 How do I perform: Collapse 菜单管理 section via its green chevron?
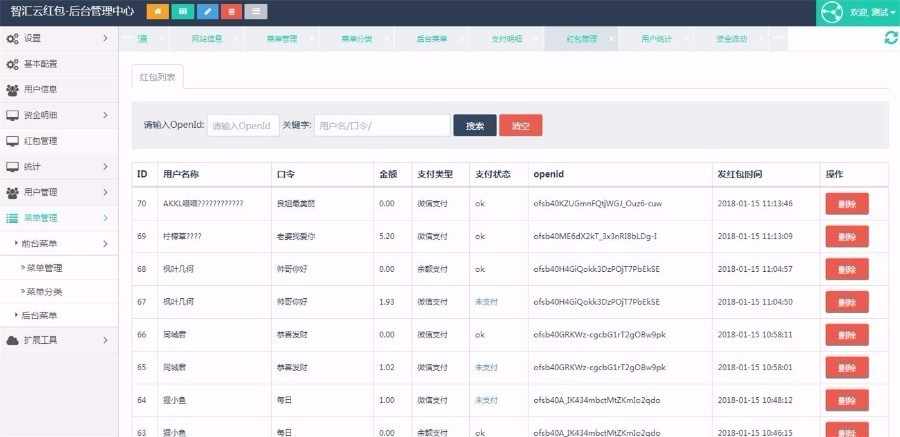(x=105, y=218)
